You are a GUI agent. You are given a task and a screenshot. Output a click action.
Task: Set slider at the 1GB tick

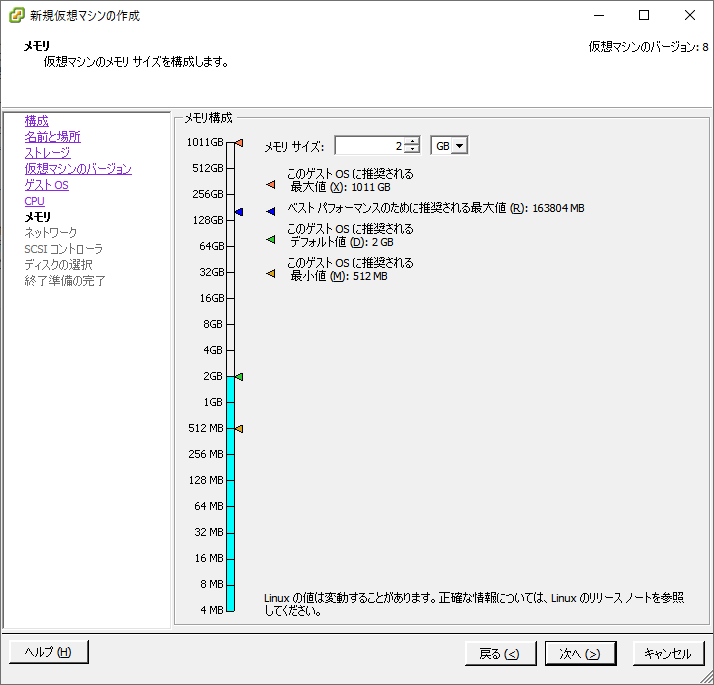pyautogui.click(x=230, y=402)
